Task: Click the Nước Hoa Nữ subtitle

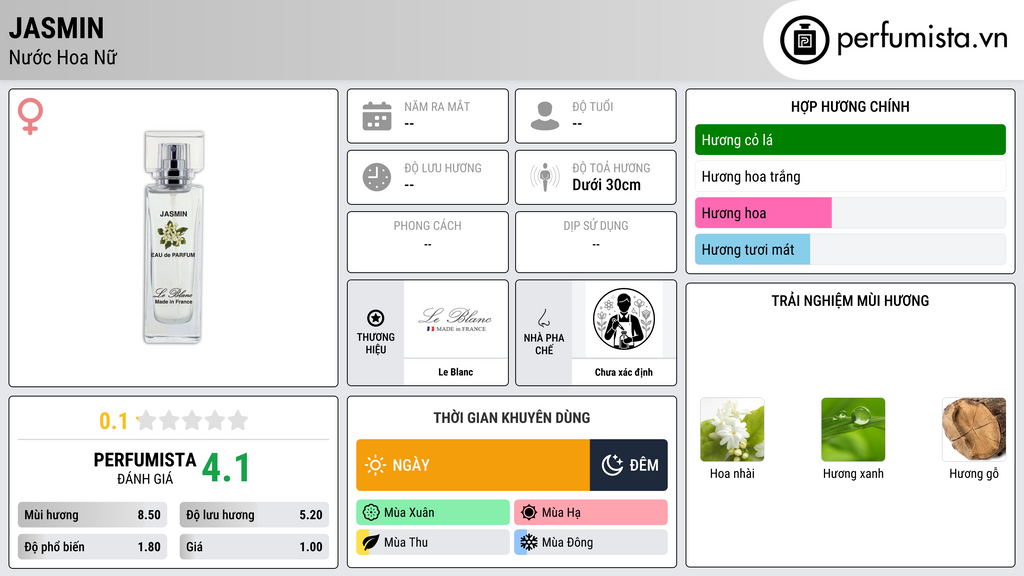Action: click(x=63, y=57)
